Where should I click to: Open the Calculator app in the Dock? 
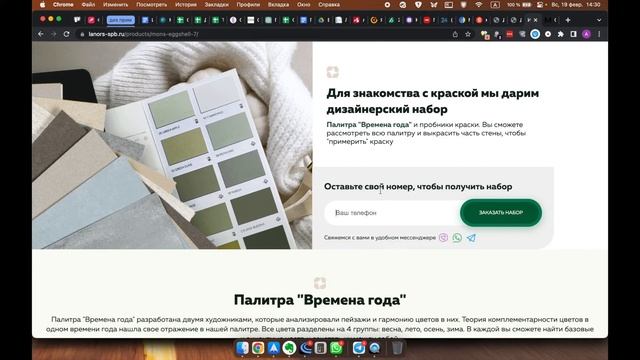pos(321,348)
